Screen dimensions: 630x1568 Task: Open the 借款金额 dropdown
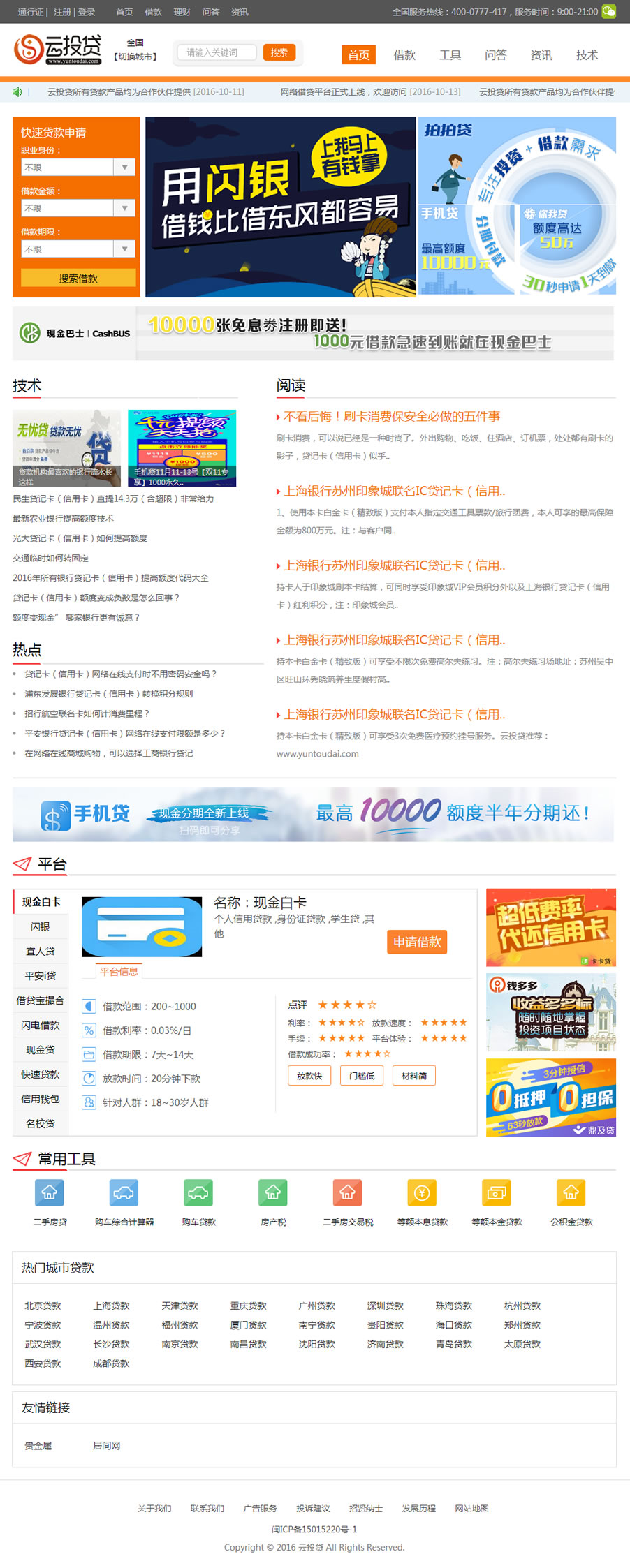78,208
